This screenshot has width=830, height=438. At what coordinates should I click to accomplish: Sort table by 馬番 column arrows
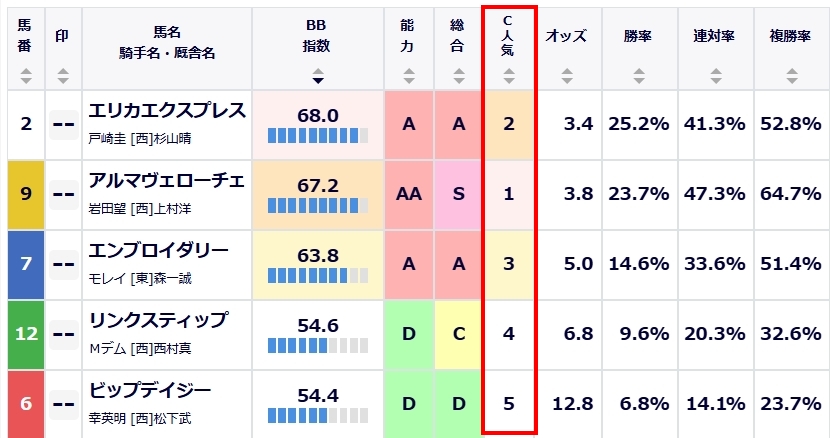(25, 76)
